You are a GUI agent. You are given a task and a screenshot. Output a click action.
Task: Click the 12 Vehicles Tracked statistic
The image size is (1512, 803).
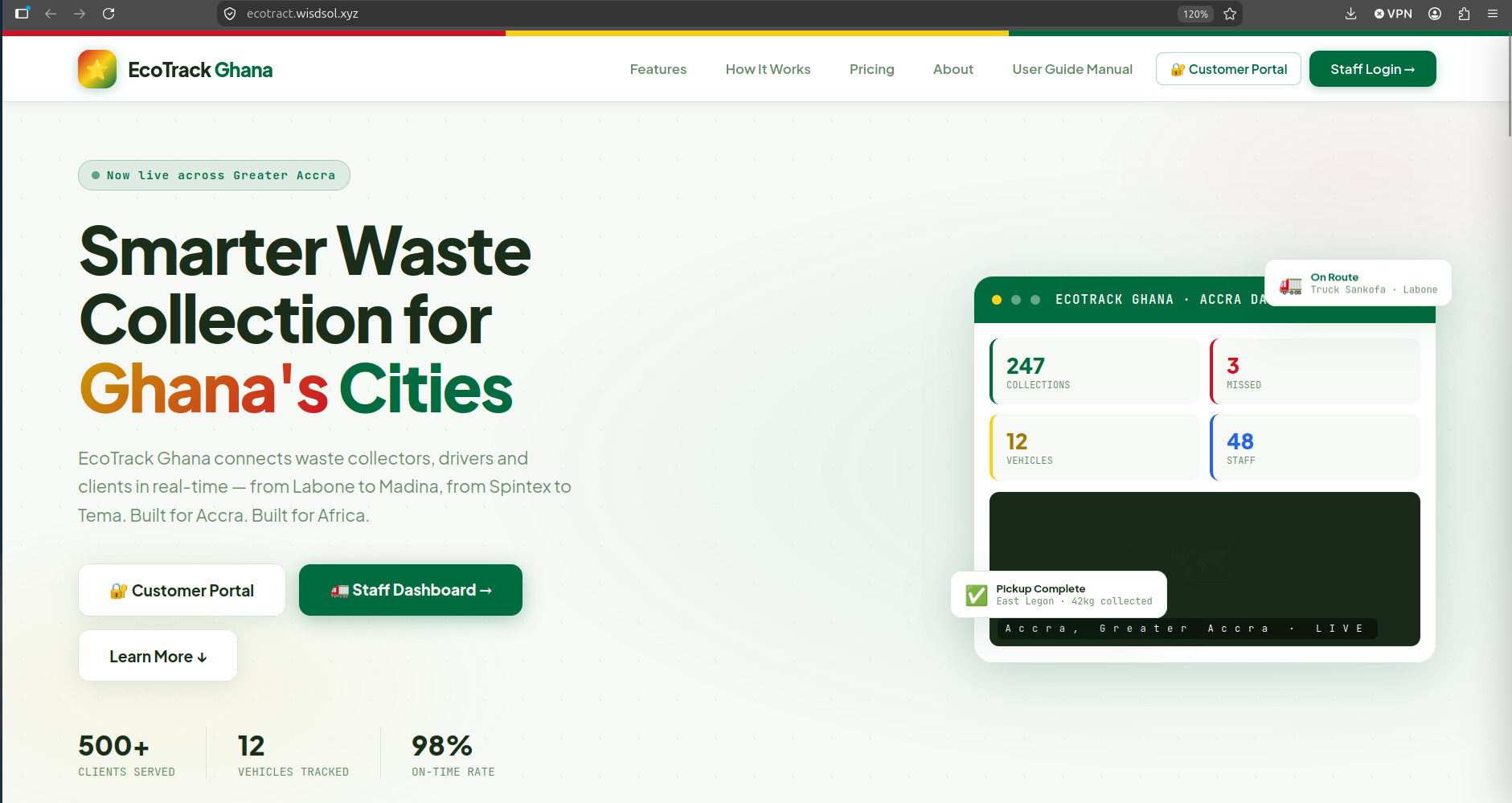pyautogui.click(x=293, y=754)
